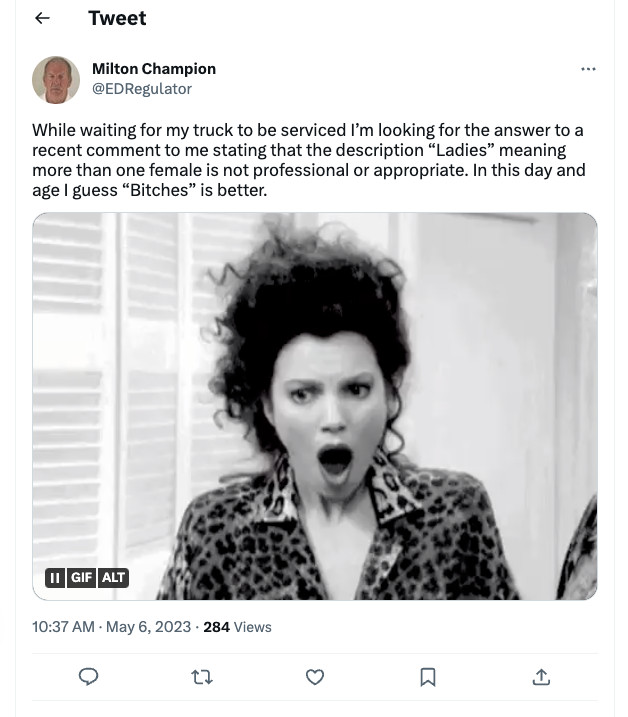Click the tweet body text
The image size is (628, 717).
point(308,160)
